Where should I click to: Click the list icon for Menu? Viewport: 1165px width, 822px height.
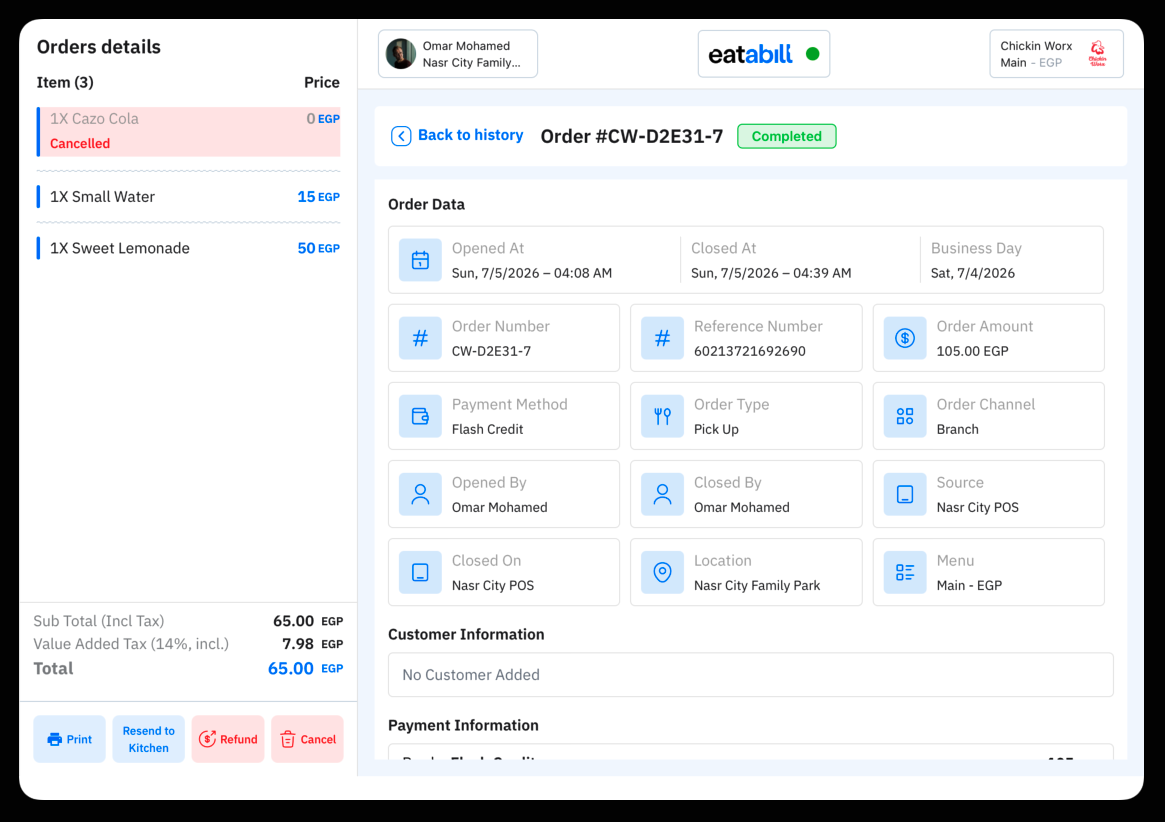904,572
